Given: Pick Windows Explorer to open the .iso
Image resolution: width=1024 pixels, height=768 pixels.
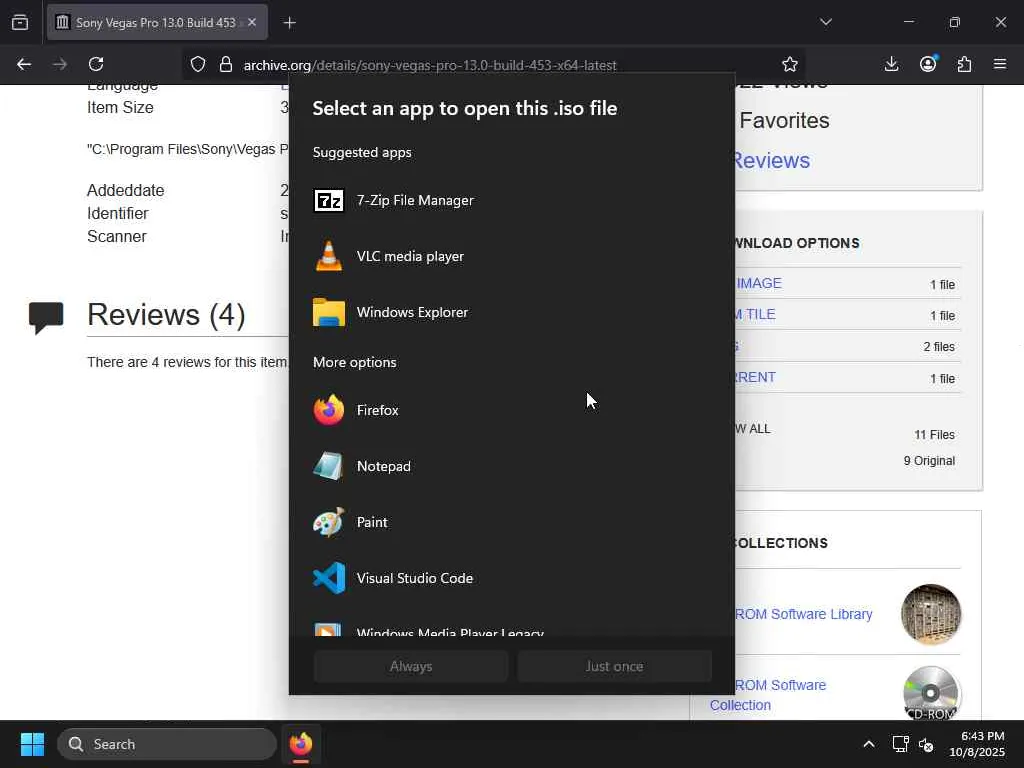Looking at the screenshot, I should (511, 312).
